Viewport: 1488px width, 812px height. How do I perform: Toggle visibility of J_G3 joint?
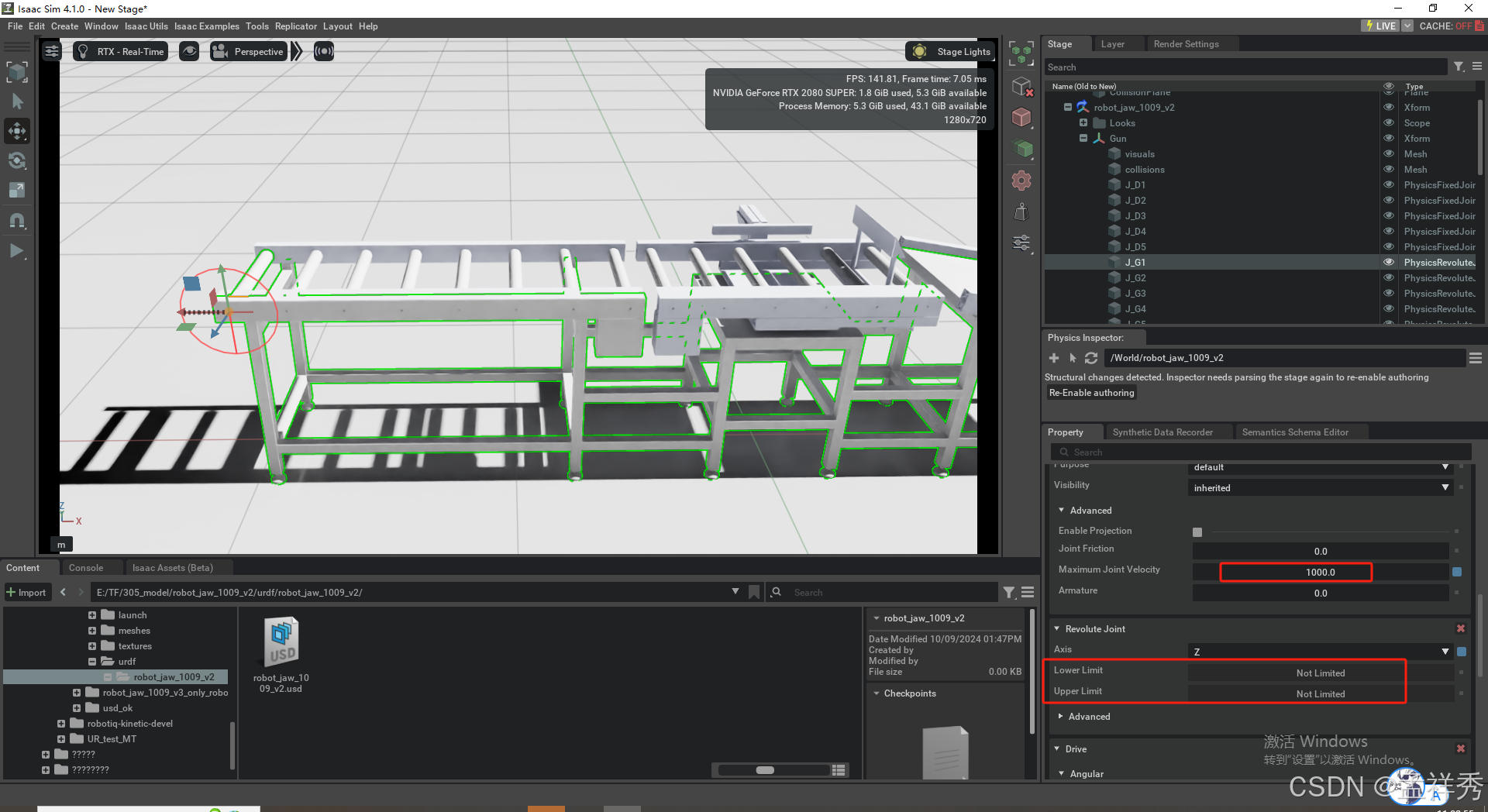pyautogui.click(x=1389, y=293)
